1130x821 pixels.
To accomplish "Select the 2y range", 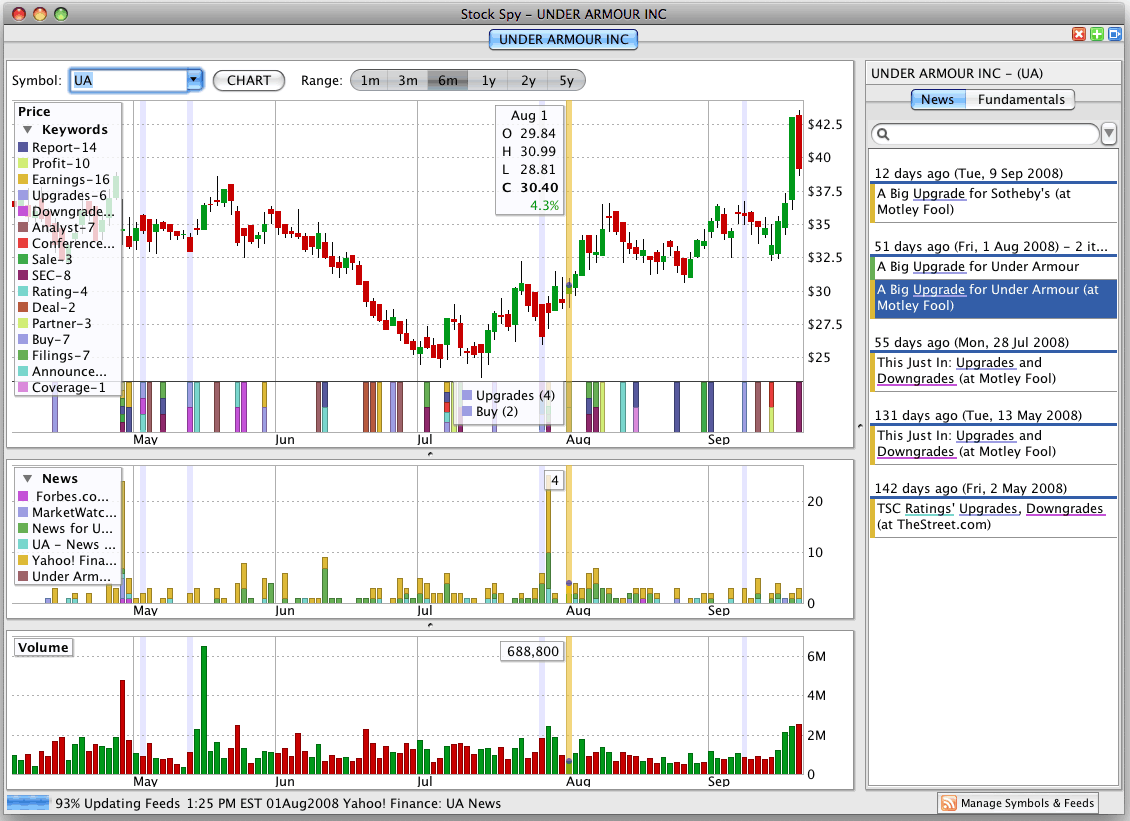I will pos(528,81).
